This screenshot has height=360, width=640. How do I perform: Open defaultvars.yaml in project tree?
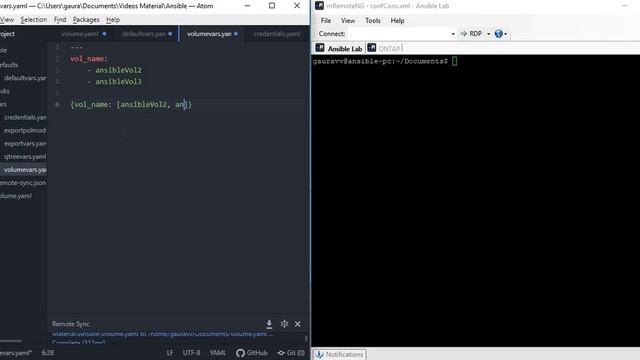tap(25, 78)
